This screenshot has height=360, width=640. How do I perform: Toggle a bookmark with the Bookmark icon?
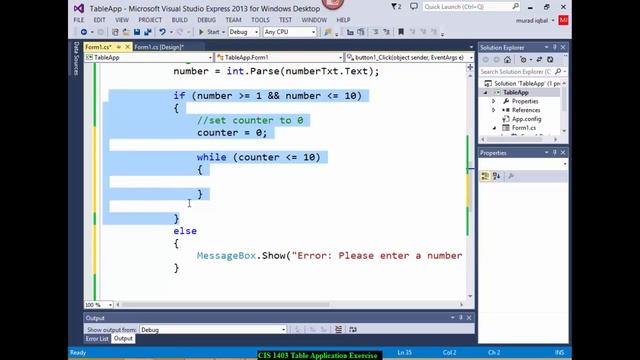(401, 32)
